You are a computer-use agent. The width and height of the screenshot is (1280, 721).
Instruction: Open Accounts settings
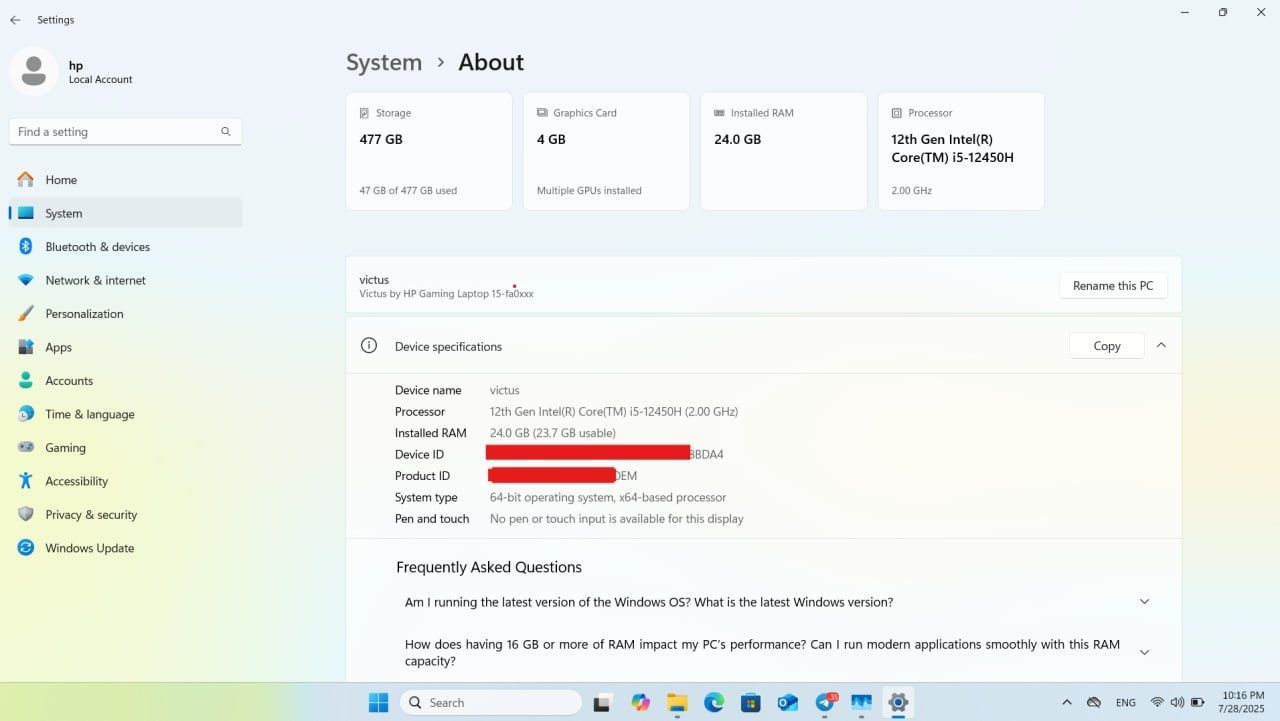[x=125, y=381]
